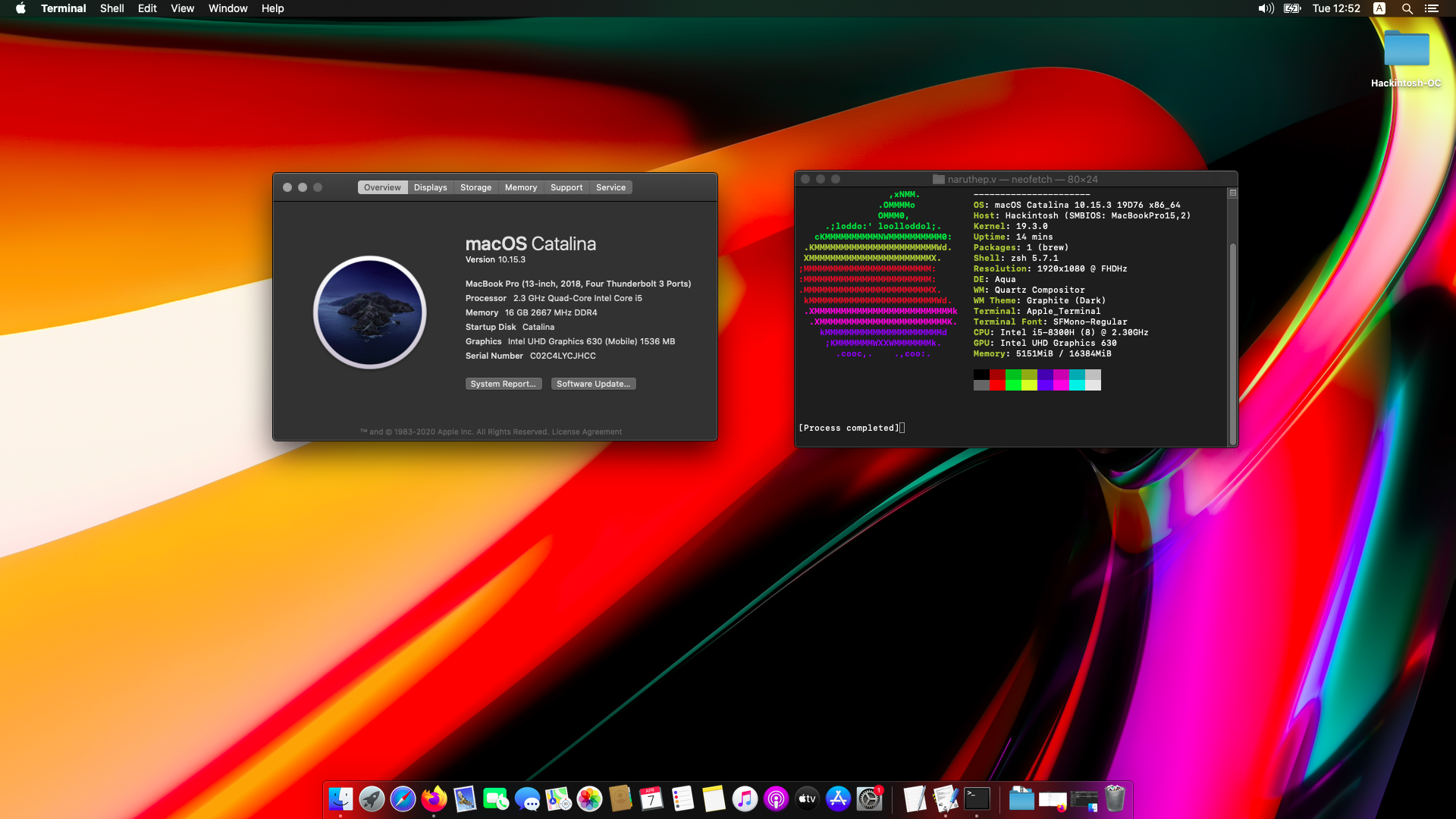The image size is (1456, 819).
Task: Open Photos pinwheel icon in dock
Action: tap(589, 799)
